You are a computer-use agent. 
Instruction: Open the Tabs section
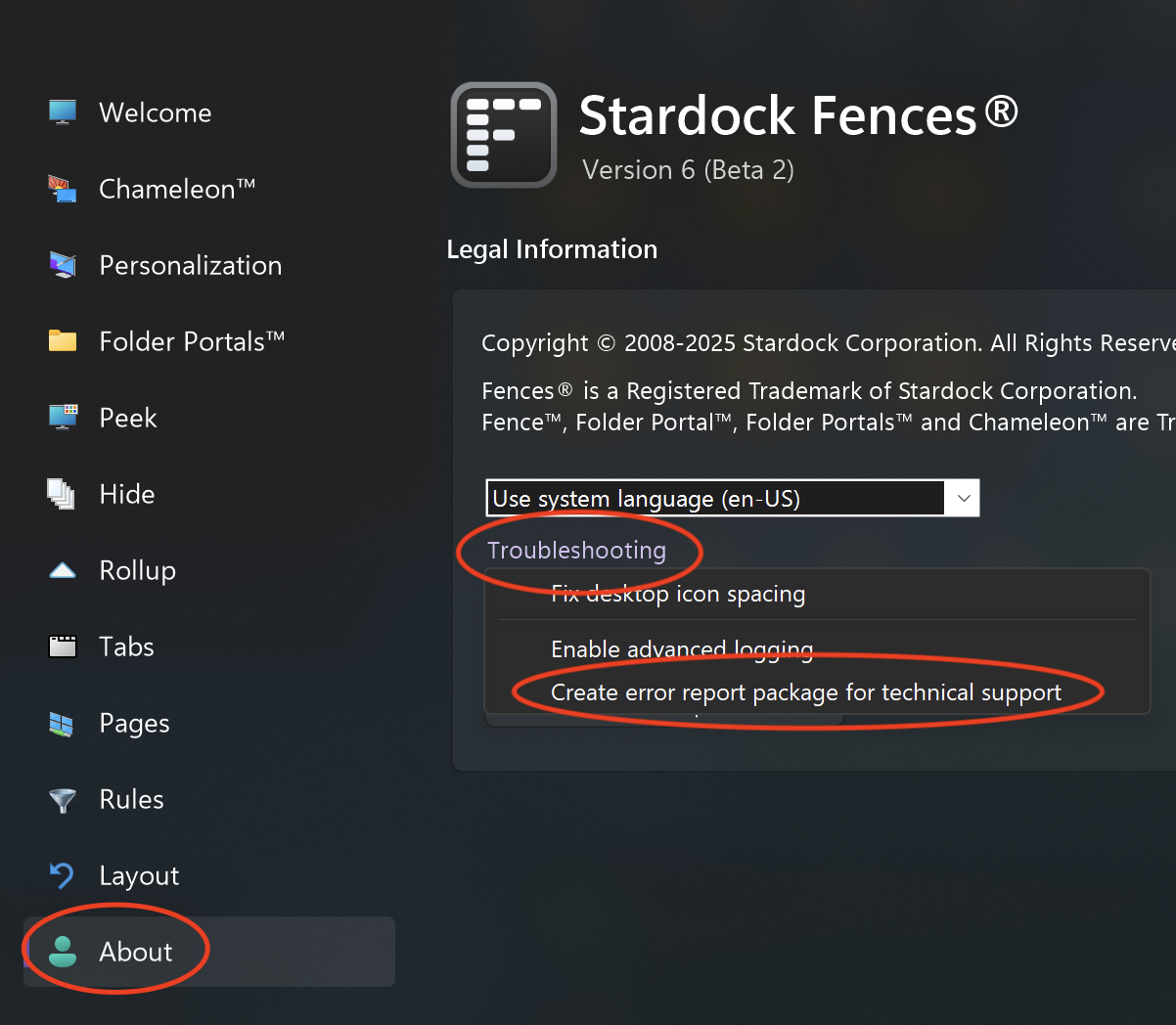coord(126,646)
